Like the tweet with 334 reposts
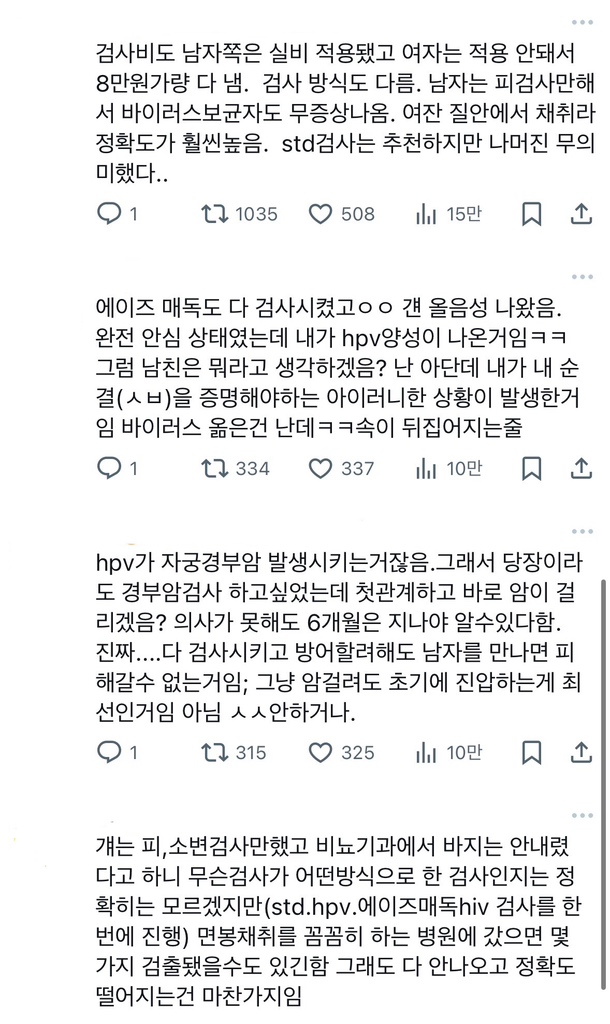 321,467
